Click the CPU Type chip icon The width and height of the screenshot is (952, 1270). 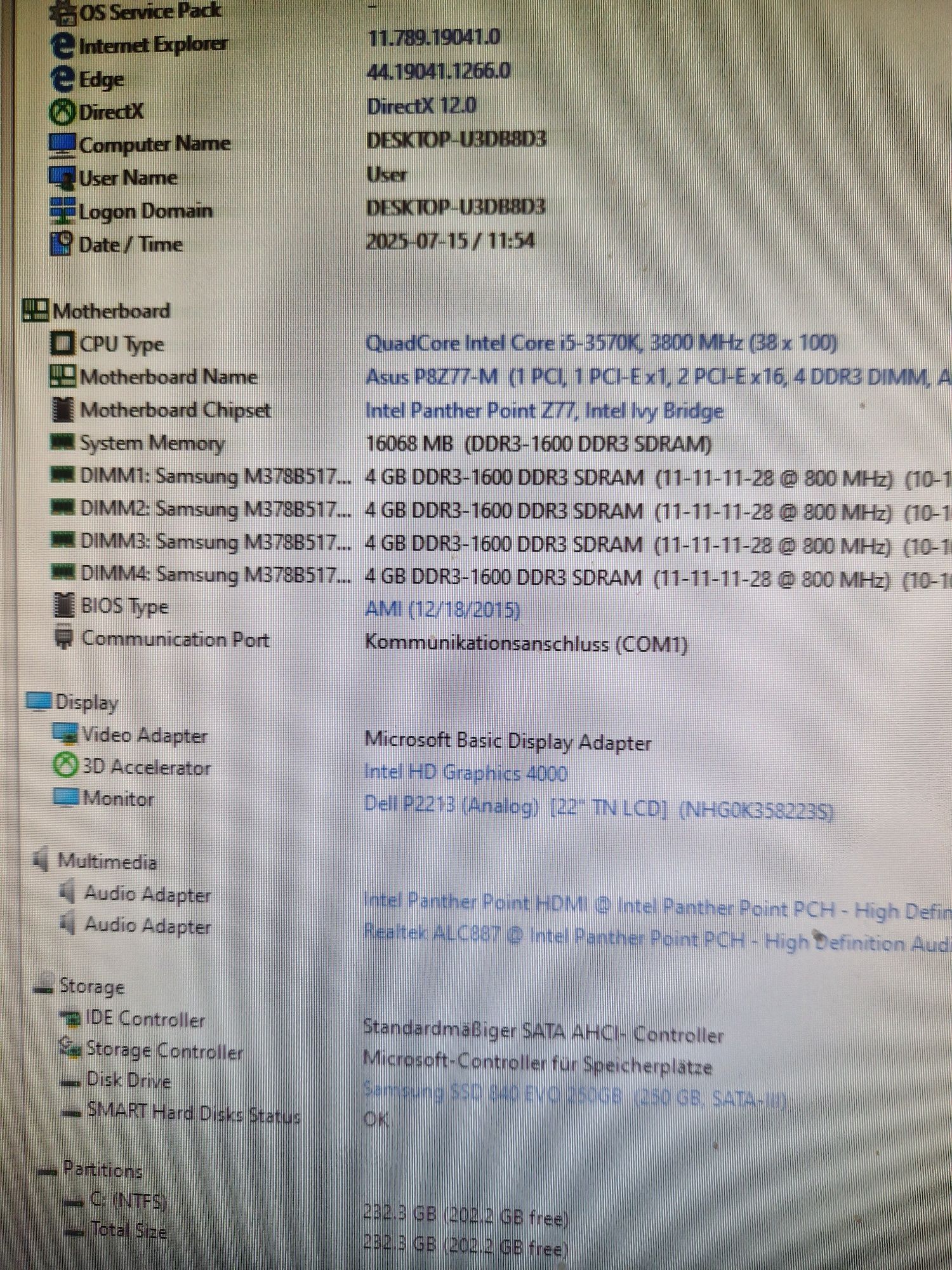tap(62, 344)
